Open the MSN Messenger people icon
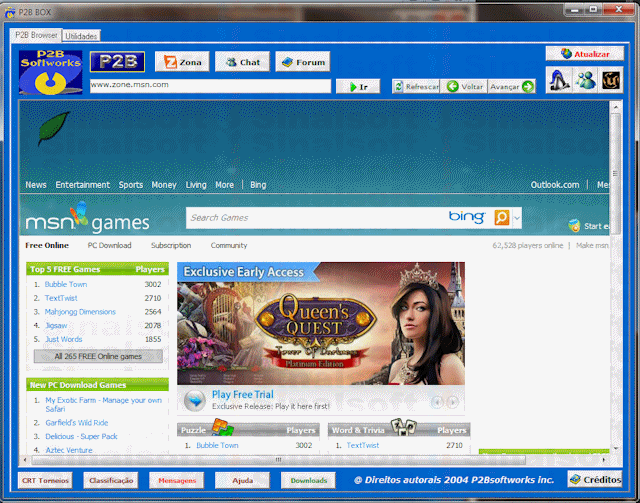Screen dimensions: 640x503 tap(585, 80)
